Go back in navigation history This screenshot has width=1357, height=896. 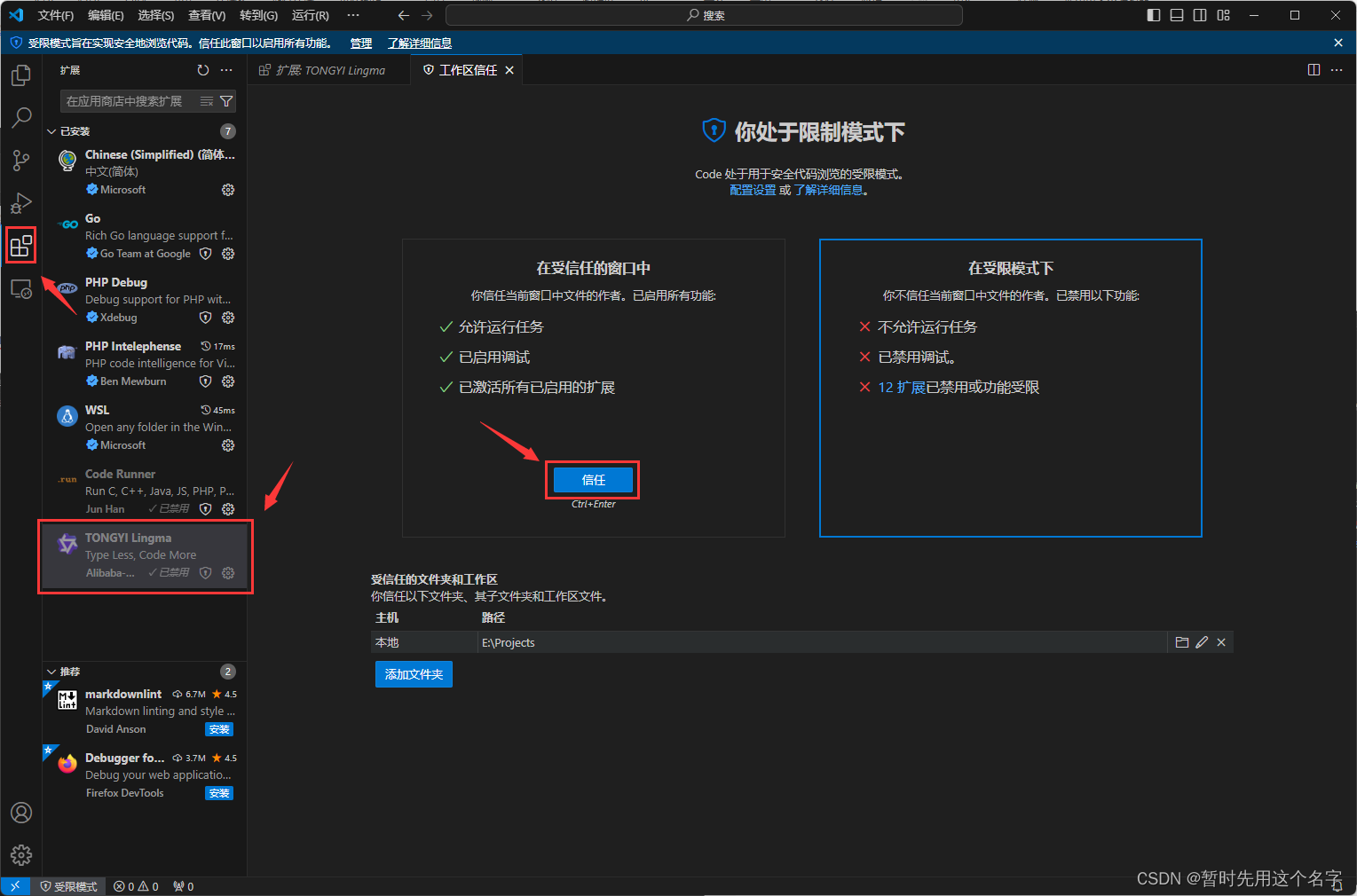tap(404, 15)
